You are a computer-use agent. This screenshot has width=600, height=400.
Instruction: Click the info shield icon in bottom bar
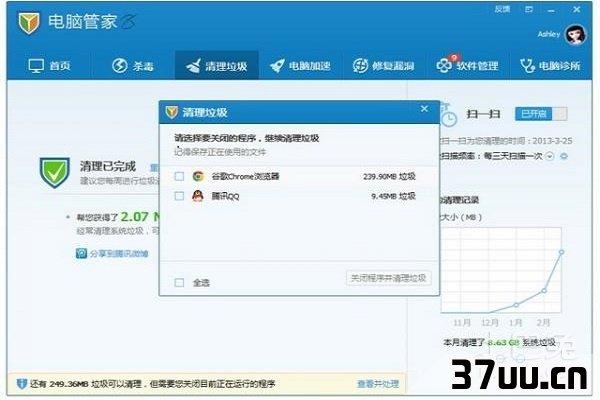[x=22, y=384]
